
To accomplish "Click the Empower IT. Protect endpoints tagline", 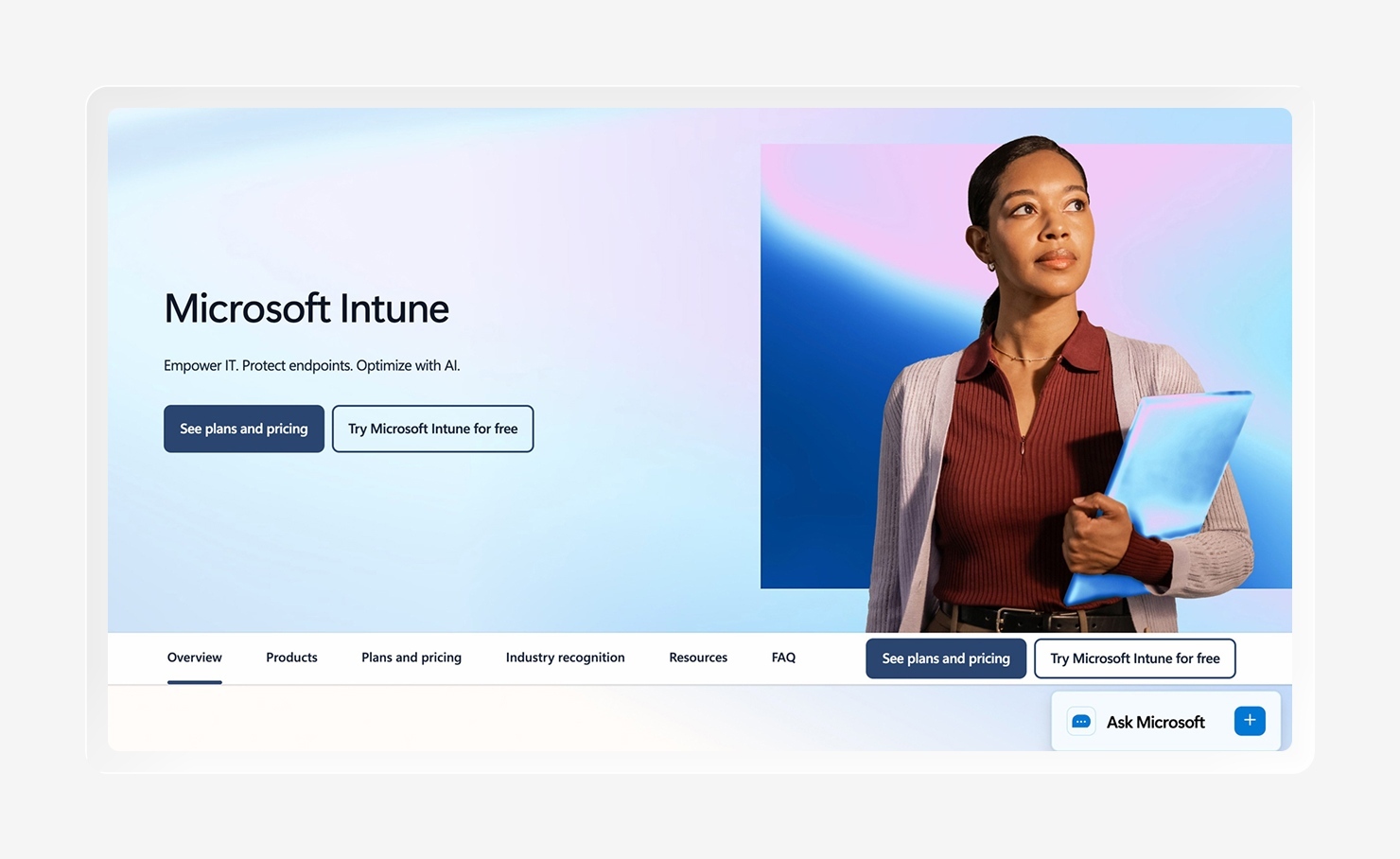I will [x=312, y=365].
